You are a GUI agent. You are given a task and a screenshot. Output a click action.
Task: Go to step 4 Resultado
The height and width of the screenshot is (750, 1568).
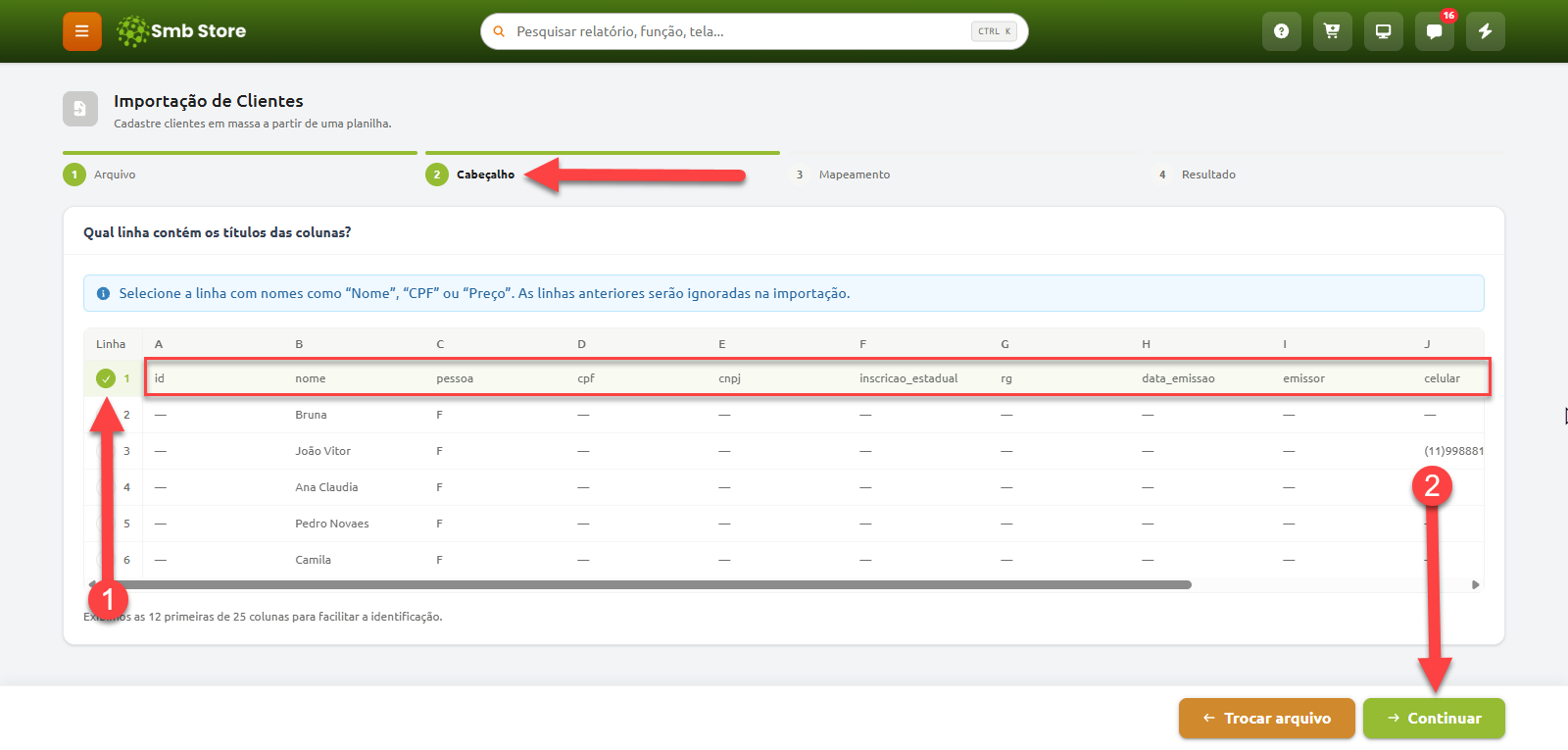[1195, 175]
